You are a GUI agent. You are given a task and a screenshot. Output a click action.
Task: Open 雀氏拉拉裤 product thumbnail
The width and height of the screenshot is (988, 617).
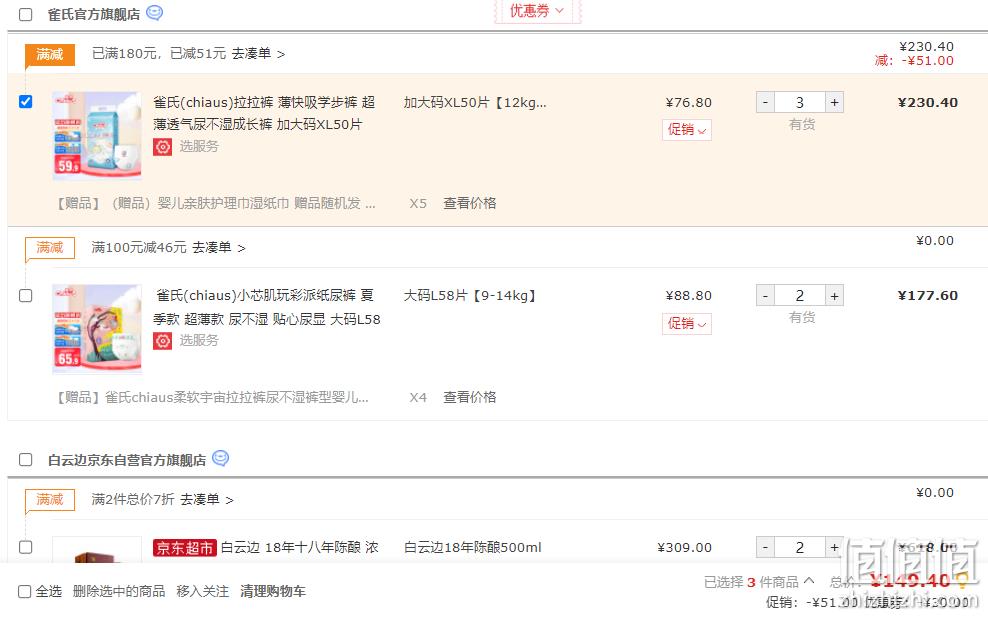pyautogui.click(x=97, y=136)
